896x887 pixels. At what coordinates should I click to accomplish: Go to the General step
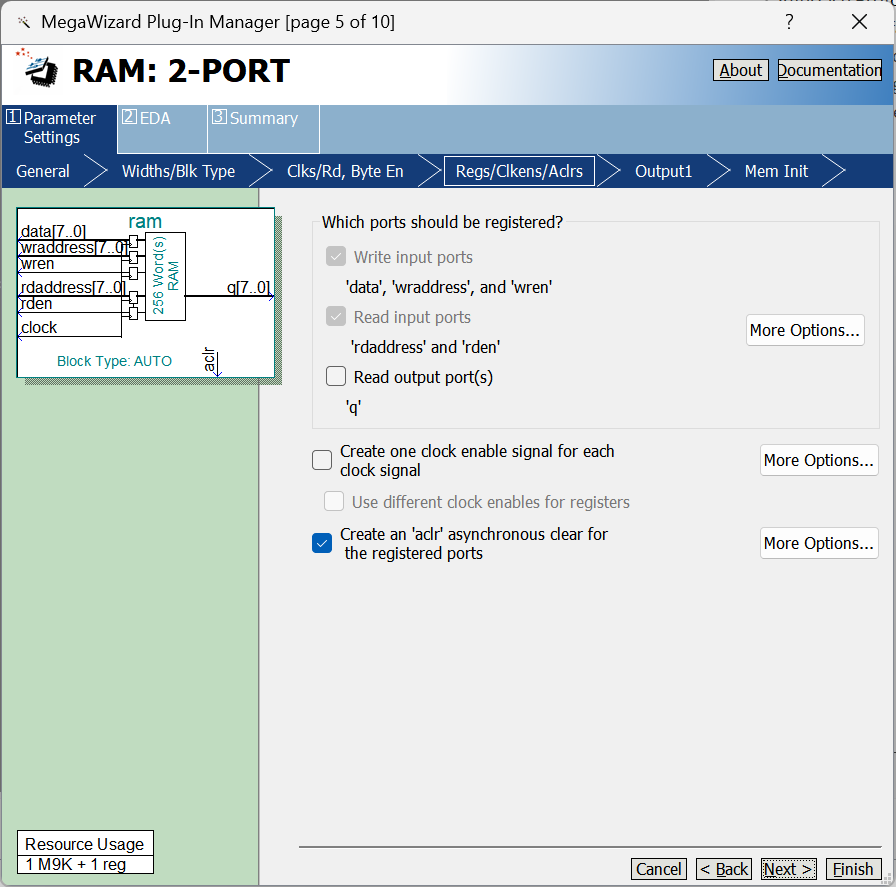pos(43,171)
